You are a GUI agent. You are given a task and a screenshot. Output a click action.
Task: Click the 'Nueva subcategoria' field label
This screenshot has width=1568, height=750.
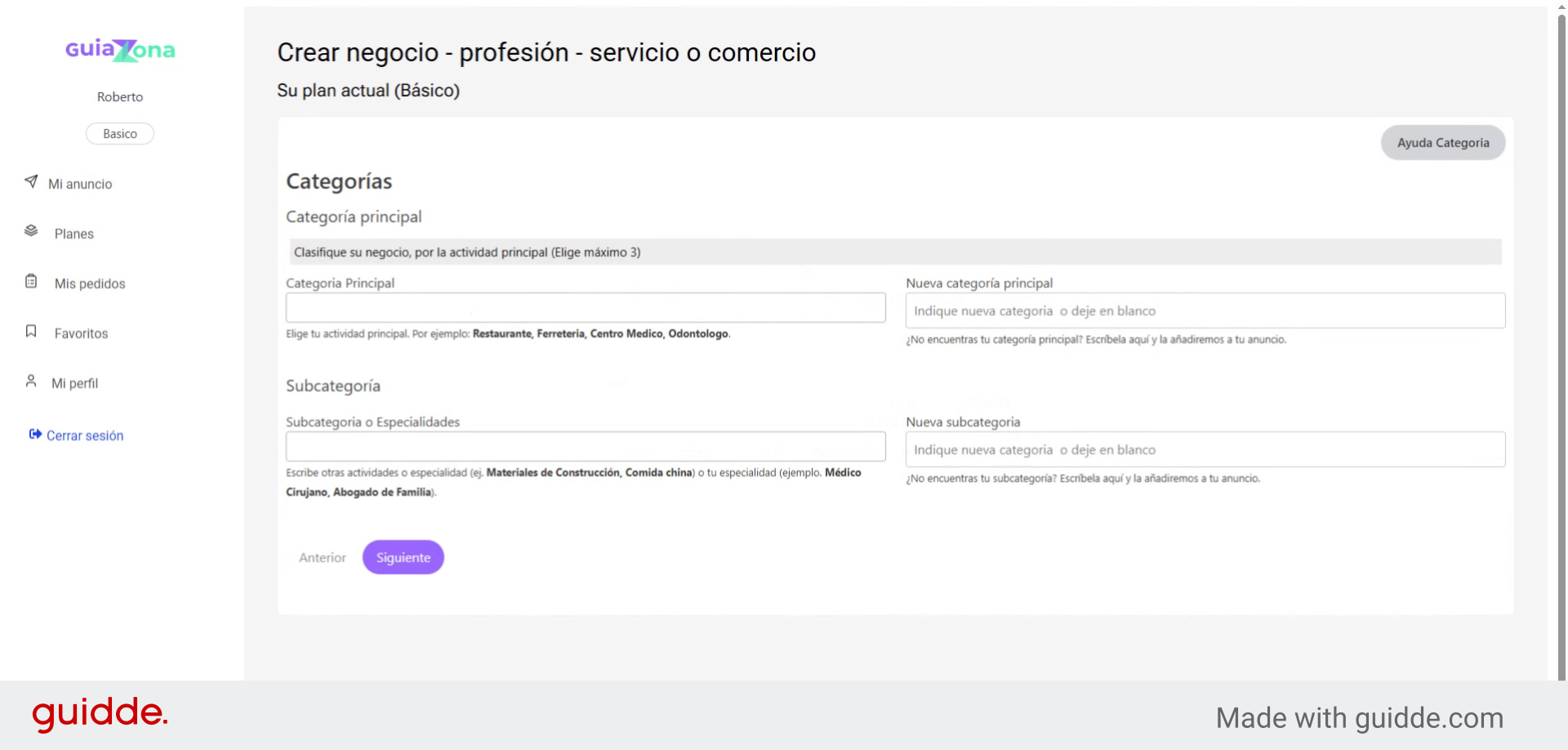coord(963,422)
